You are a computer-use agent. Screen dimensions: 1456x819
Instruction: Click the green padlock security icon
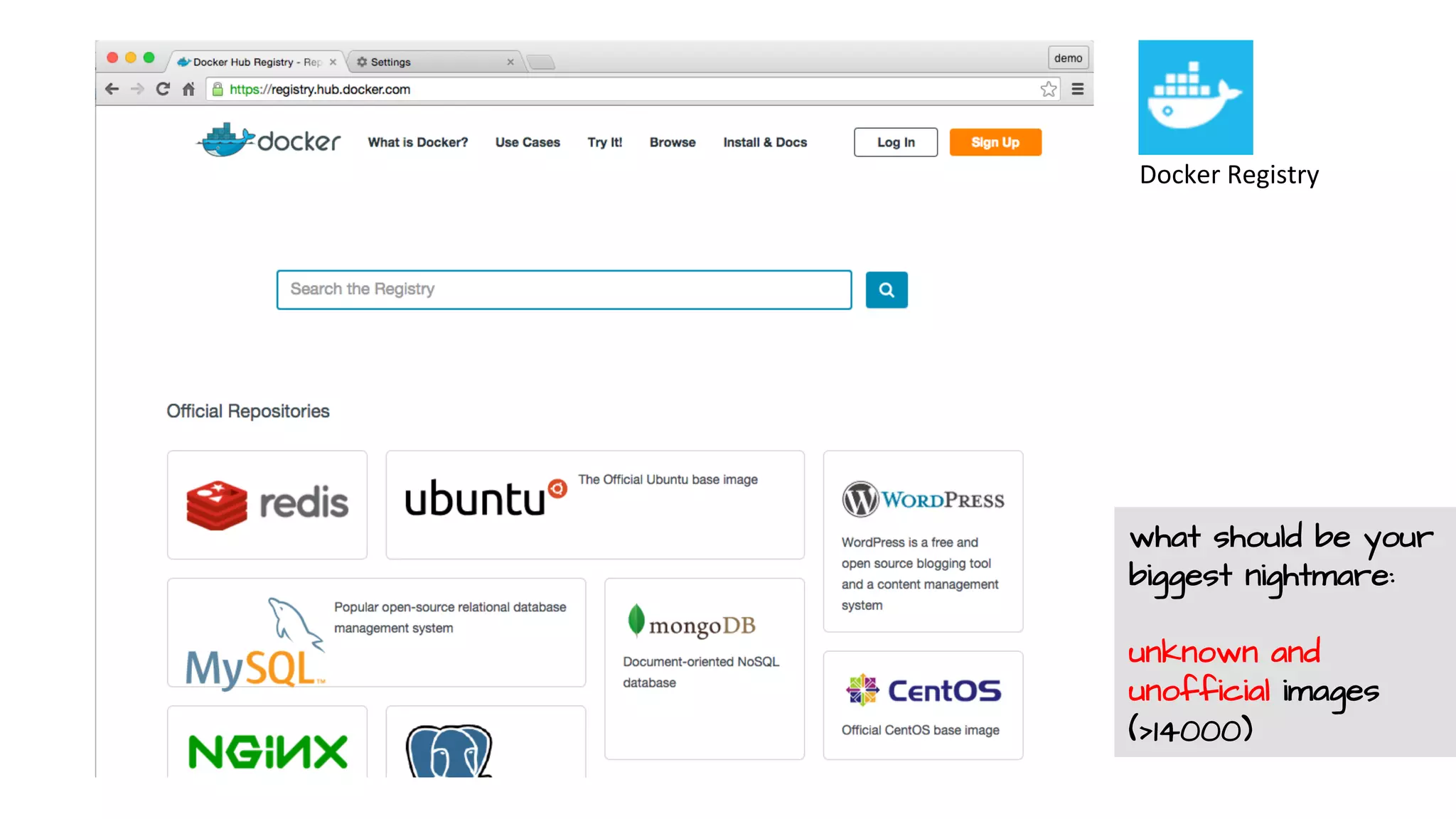coord(218,89)
